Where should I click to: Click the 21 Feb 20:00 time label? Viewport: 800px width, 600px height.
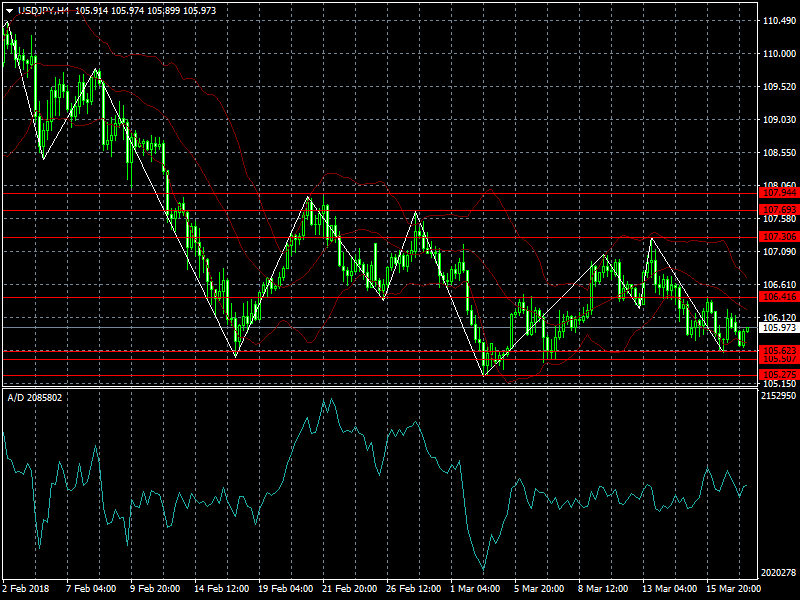(349, 589)
